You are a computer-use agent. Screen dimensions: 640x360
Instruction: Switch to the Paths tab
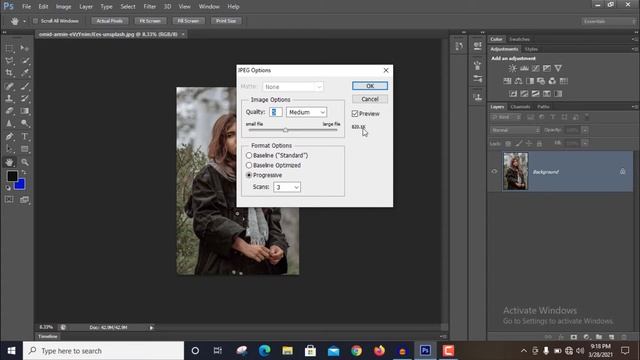point(543,107)
